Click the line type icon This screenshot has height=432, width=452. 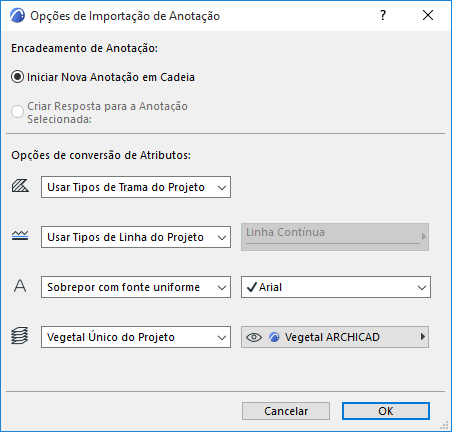[20, 236]
